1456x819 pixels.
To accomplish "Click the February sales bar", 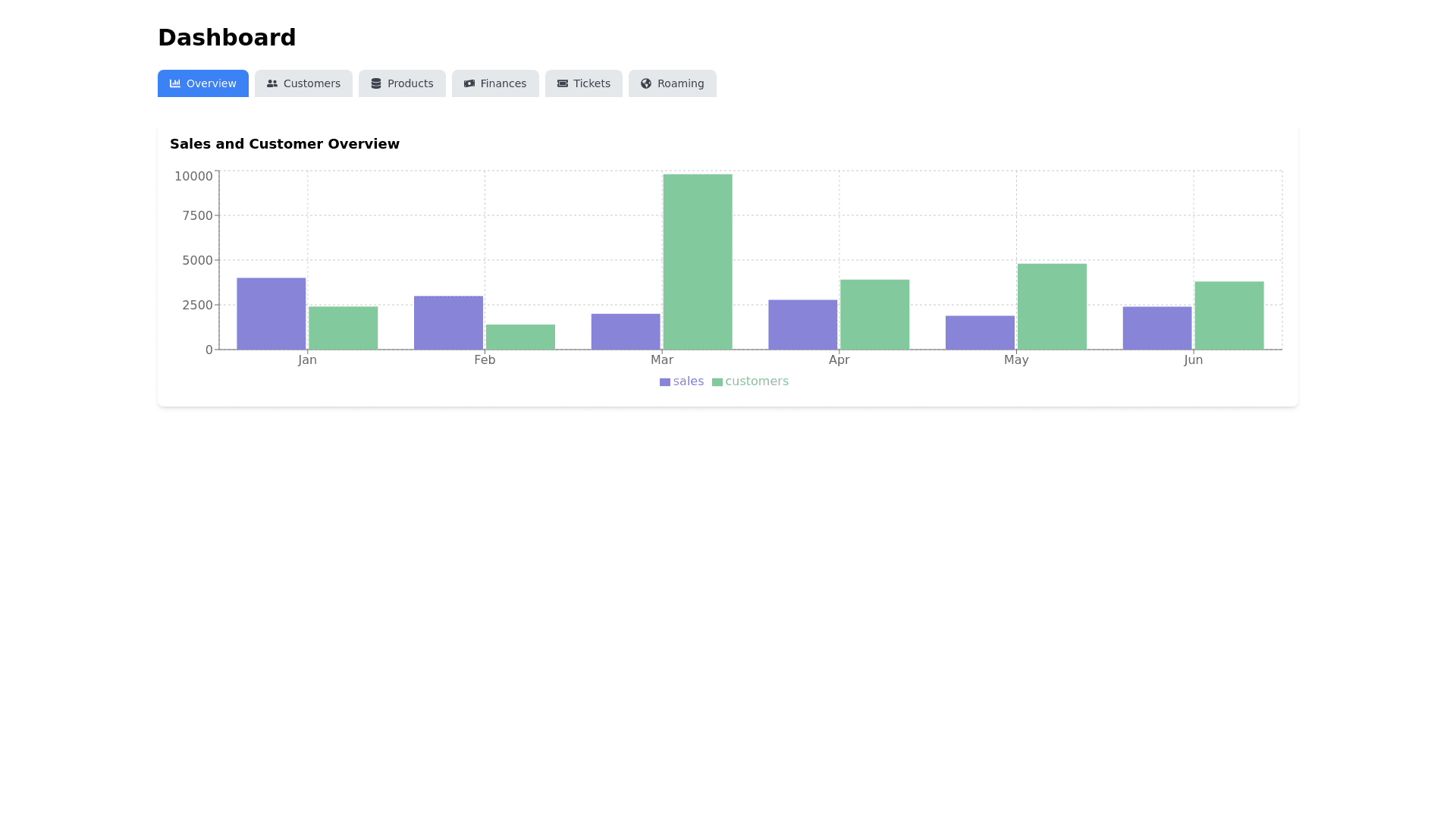I will point(448,322).
